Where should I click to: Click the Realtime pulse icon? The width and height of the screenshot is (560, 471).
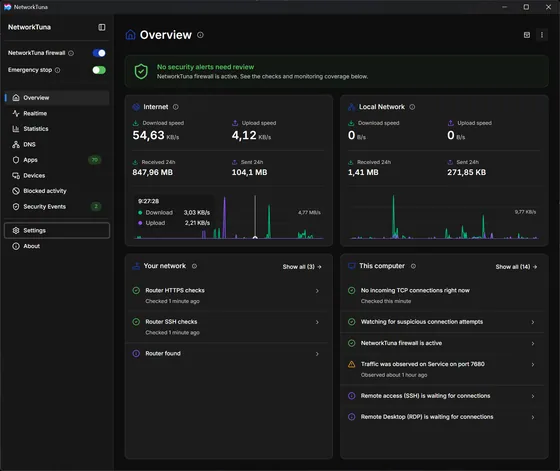16,114
